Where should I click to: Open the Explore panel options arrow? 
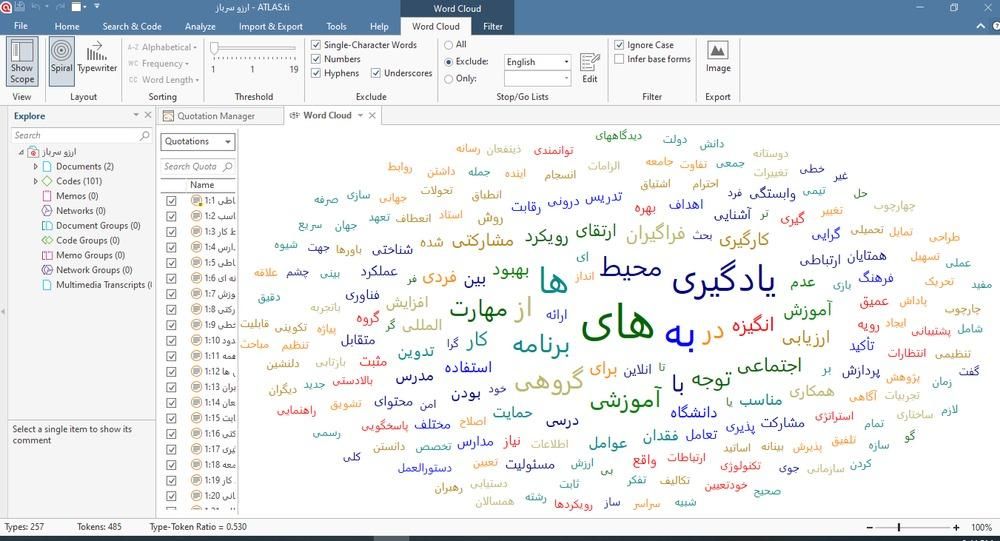coord(136,115)
